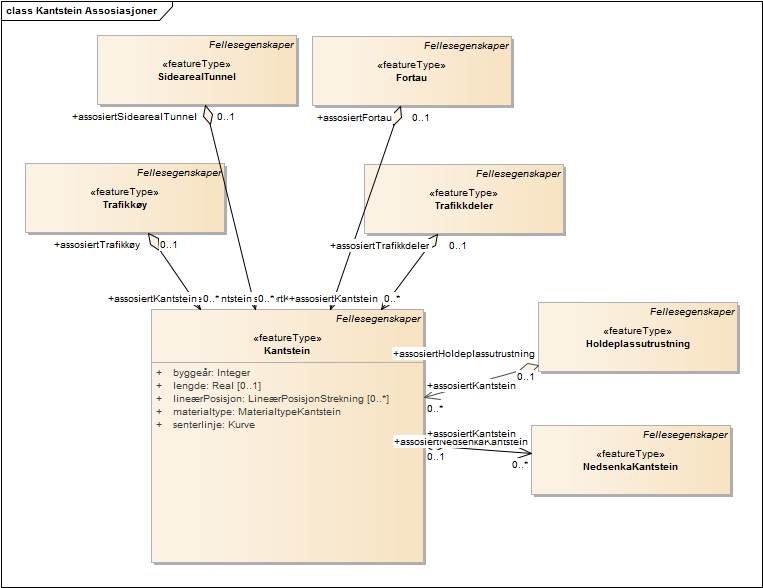Click the Kantstein class header name
763x588 pixels.
pyautogui.click(x=287, y=351)
